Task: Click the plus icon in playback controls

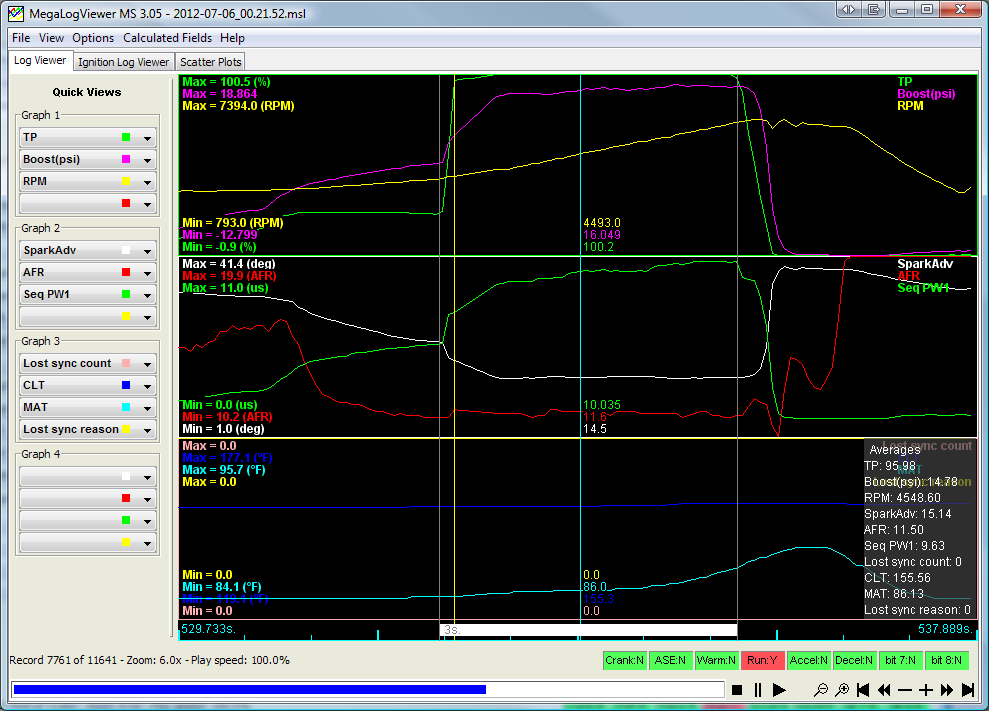Action: 926,690
